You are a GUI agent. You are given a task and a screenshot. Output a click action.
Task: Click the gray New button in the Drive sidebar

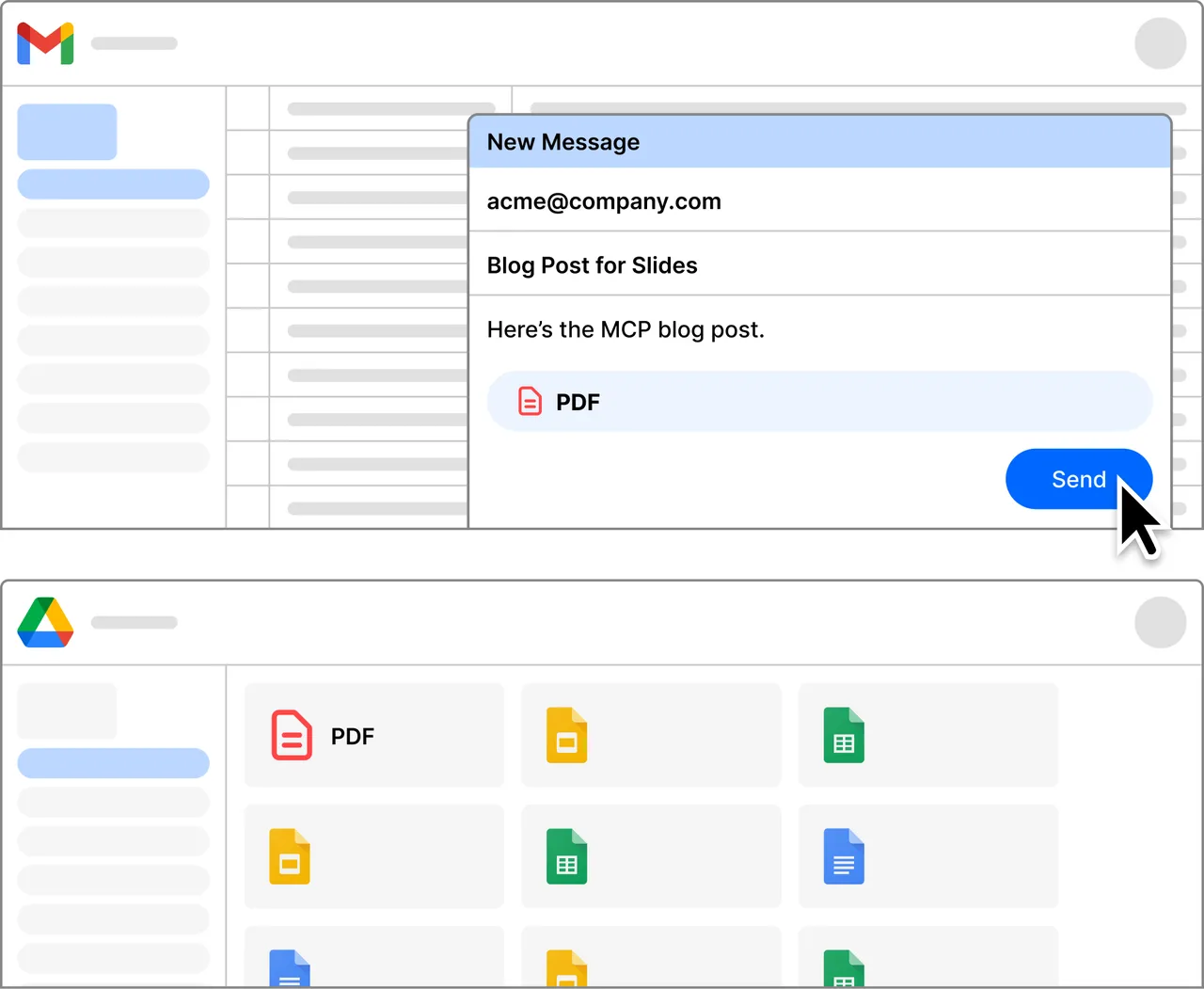pos(67,710)
